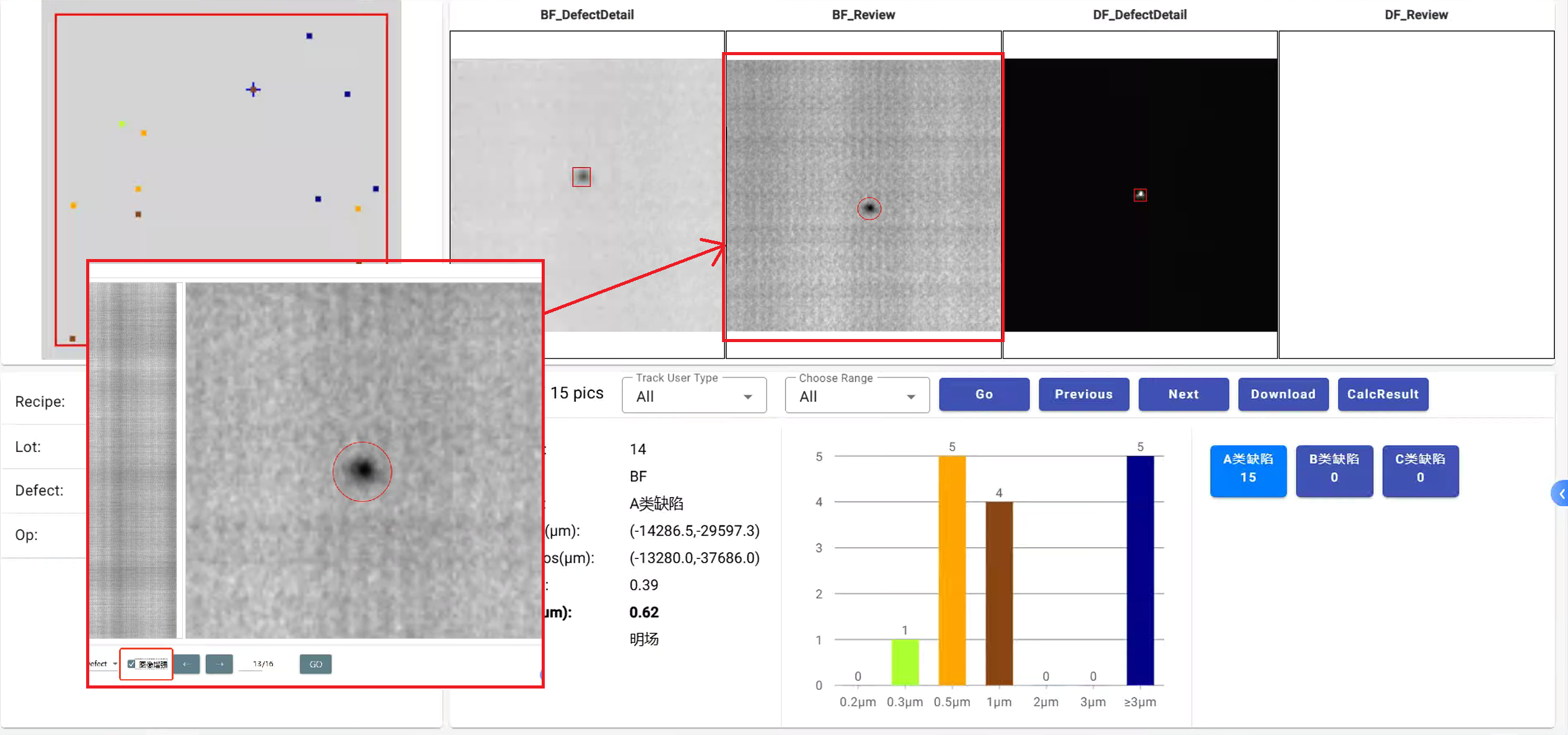Screen dimensions: 1568x735
Task: Open the Track User Type dropdown
Action: 694,395
